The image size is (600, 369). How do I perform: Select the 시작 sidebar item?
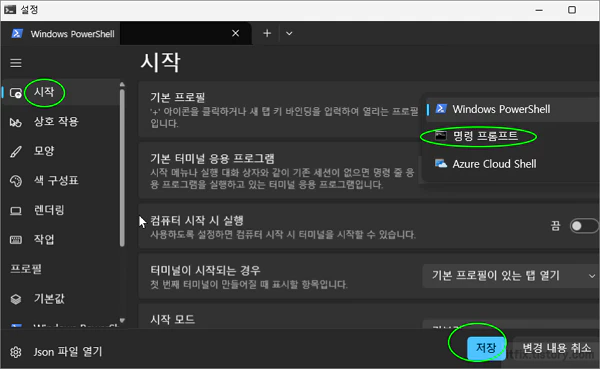(x=61, y=92)
